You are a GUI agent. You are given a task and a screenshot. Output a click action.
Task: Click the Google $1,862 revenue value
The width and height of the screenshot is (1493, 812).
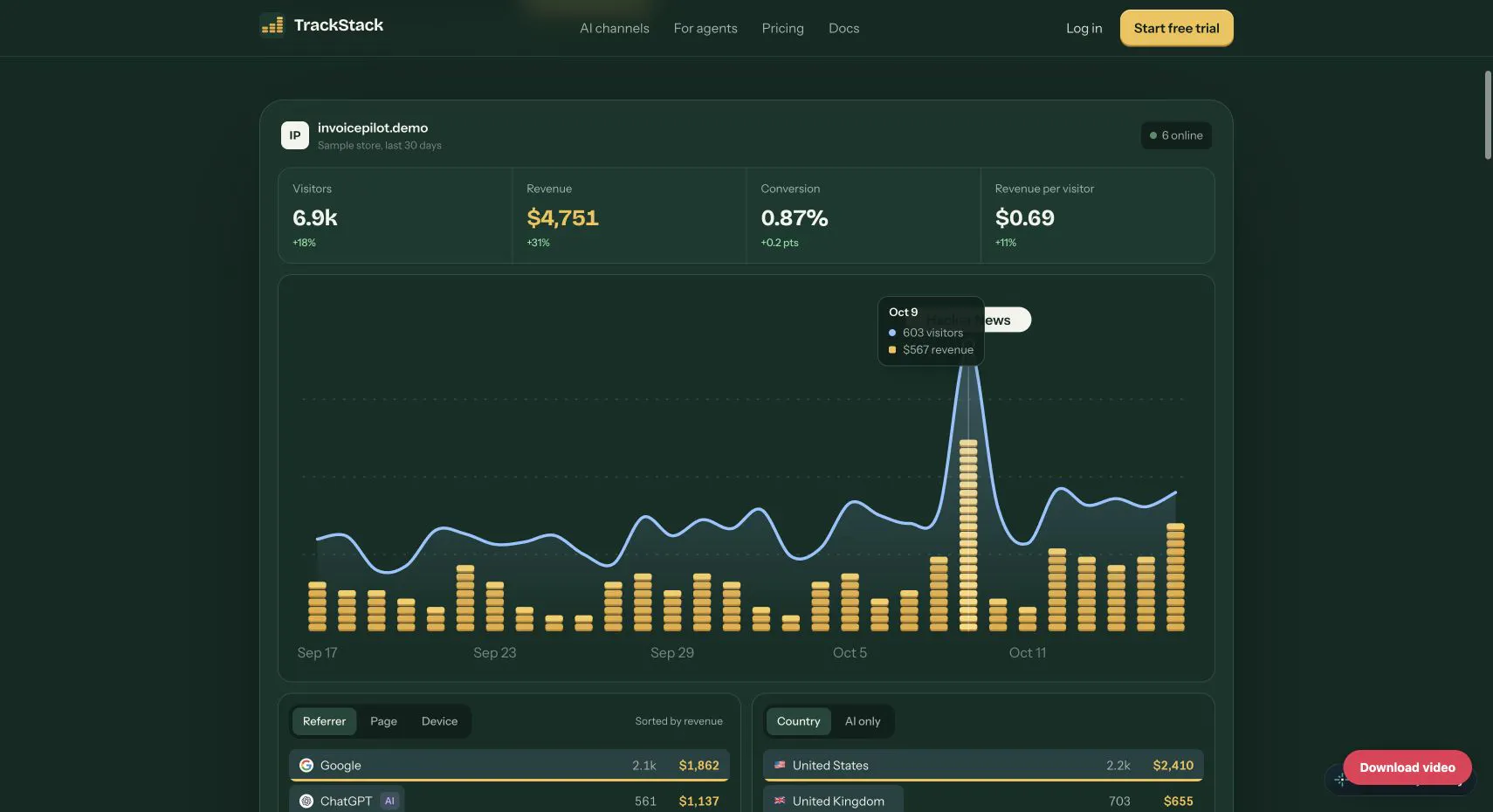[x=698, y=765]
